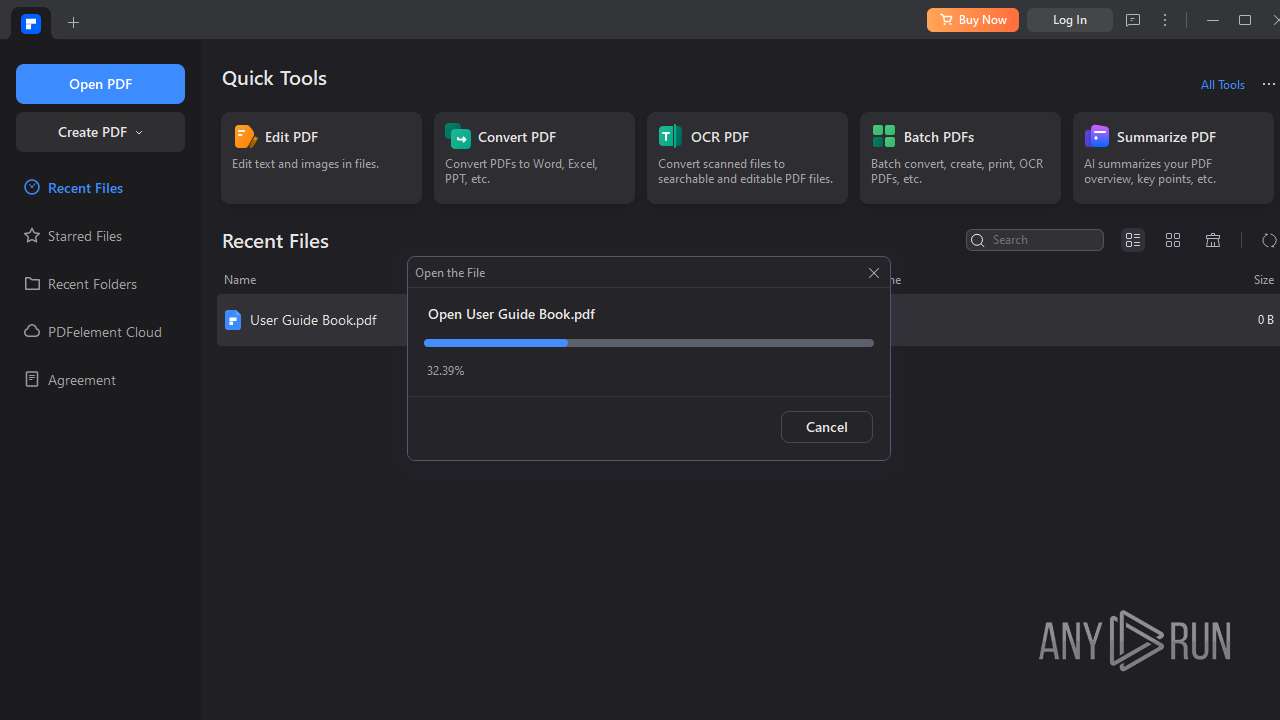Open the All Tools link

pos(1222,85)
